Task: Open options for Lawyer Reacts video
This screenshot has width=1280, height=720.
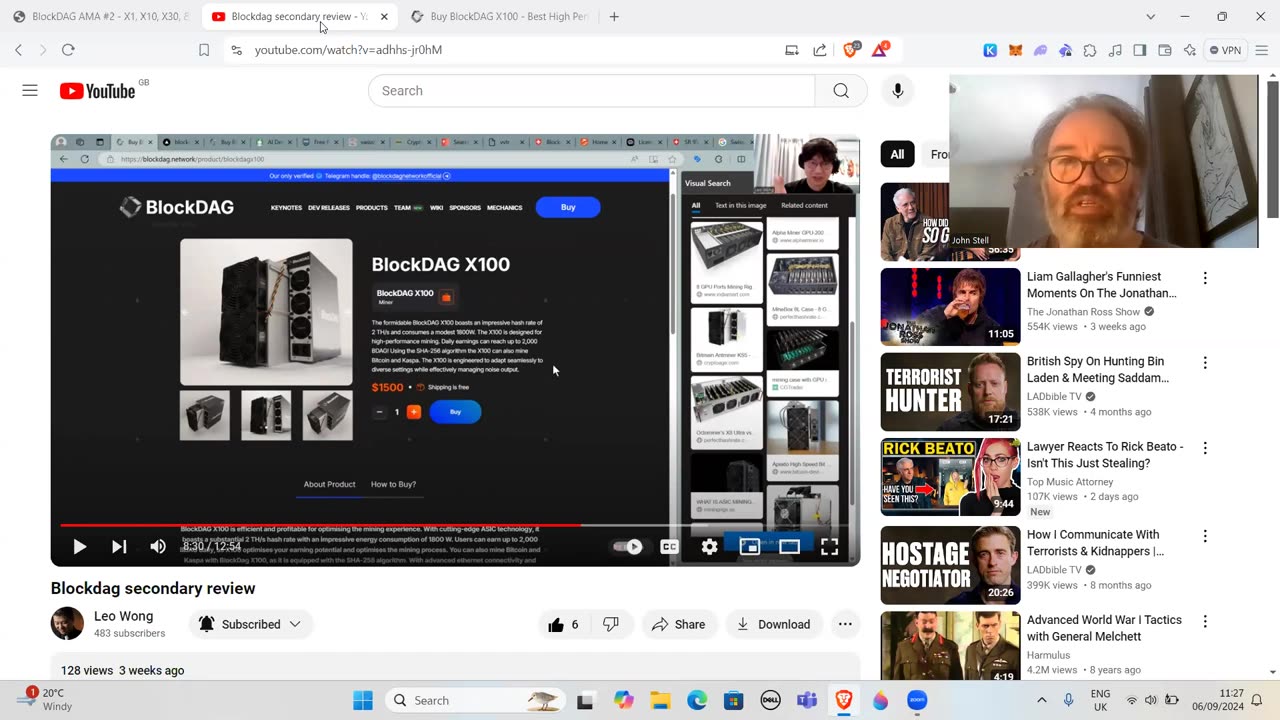Action: tap(1205, 448)
